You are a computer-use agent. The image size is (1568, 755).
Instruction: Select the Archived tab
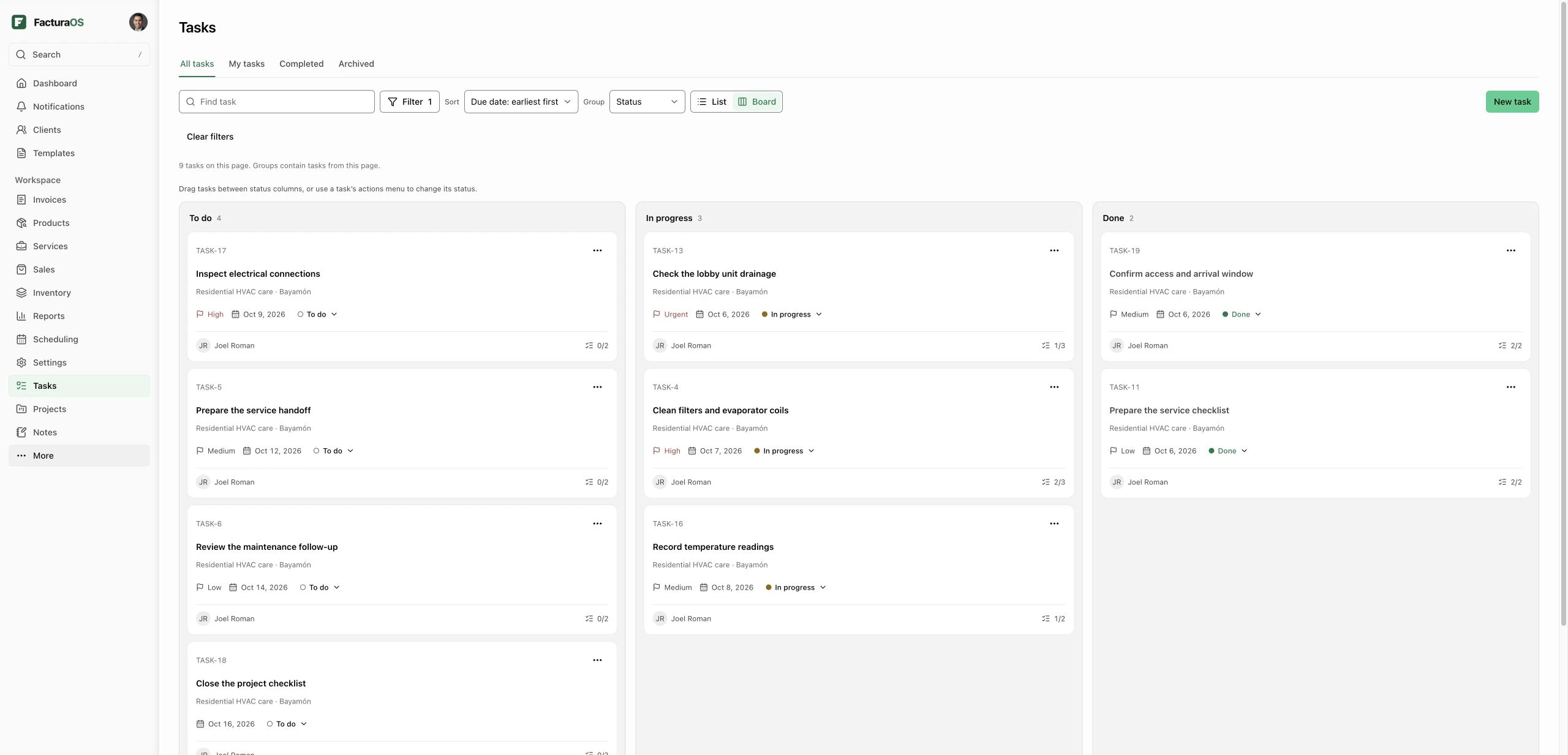[356, 64]
